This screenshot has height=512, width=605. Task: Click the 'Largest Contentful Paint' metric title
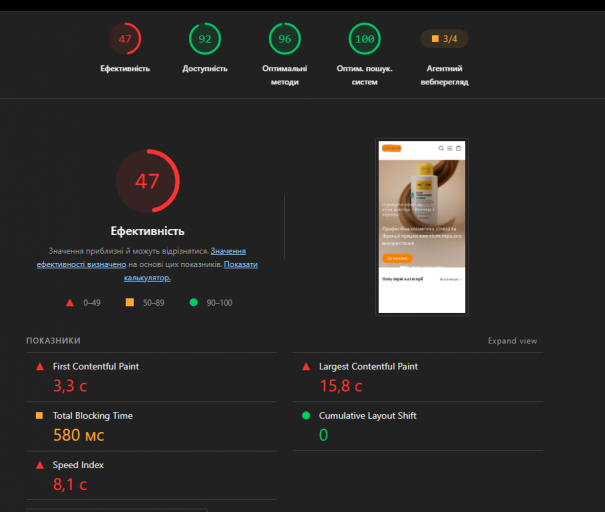368,367
